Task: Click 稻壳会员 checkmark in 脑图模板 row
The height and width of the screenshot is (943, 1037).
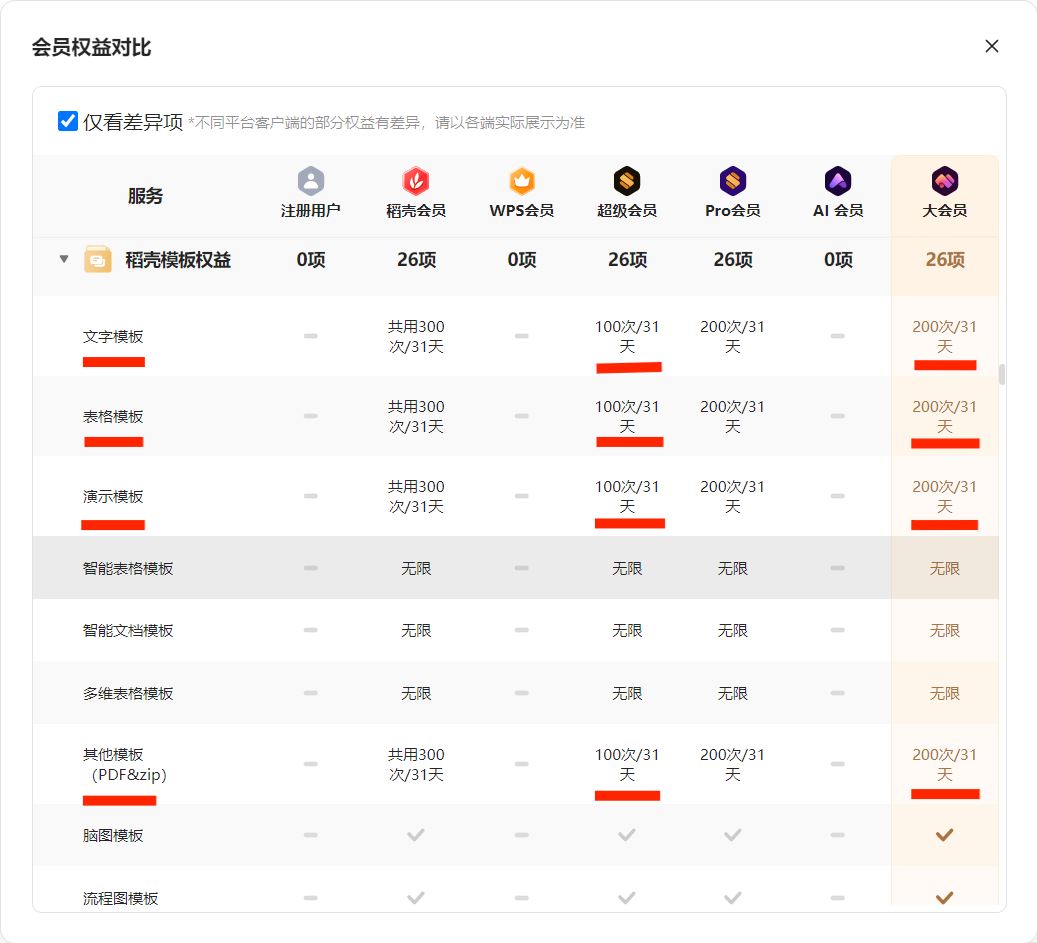Action: coord(416,835)
